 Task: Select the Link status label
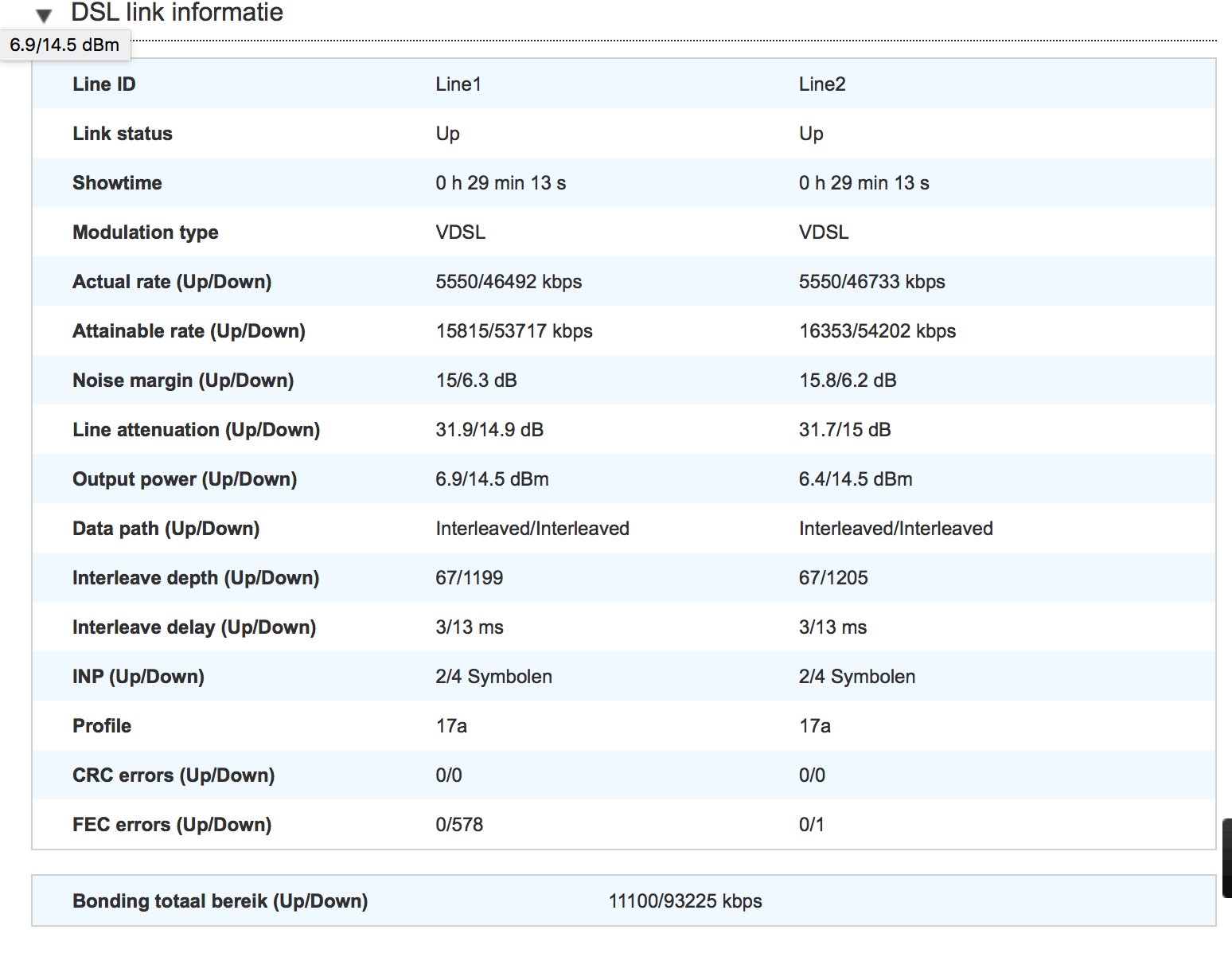click(x=123, y=133)
